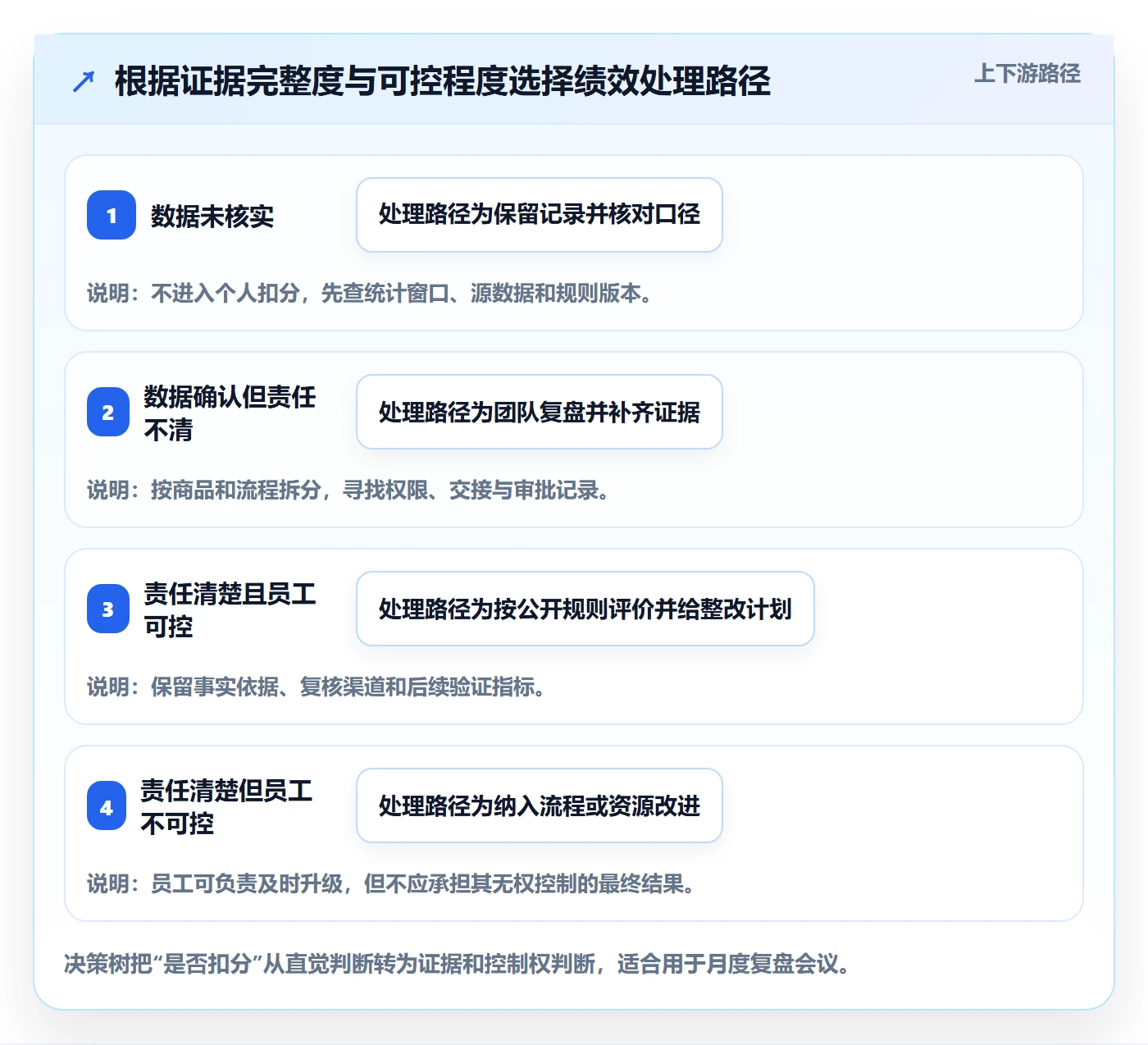Click the note starting 说明：按商品和流程拆分

(x=348, y=490)
